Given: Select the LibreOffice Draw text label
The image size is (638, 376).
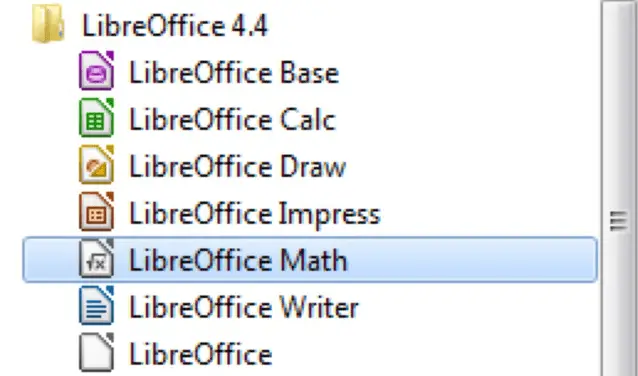Looking at the screenshot, I should 237,167.
